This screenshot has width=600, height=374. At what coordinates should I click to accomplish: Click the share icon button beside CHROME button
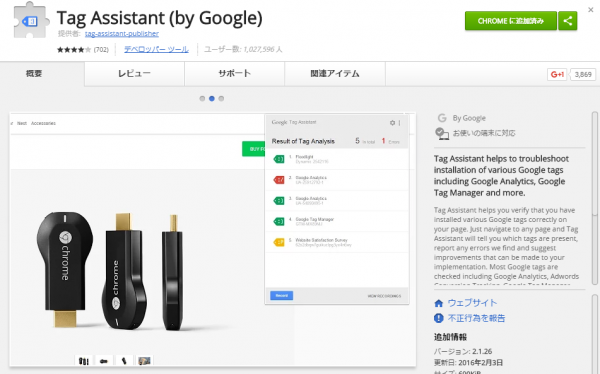(568, 21)
